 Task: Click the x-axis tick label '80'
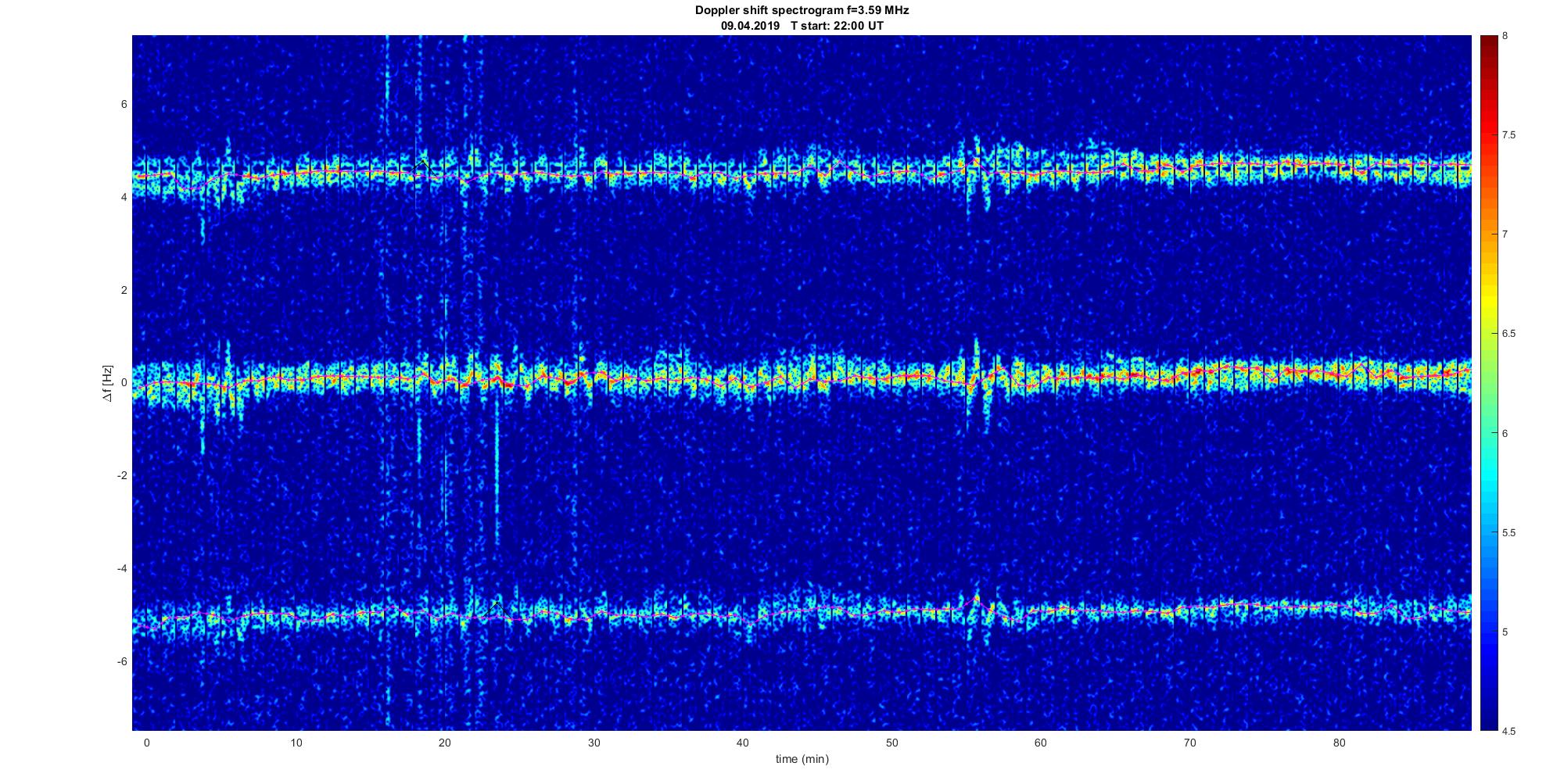(1339, 743)
